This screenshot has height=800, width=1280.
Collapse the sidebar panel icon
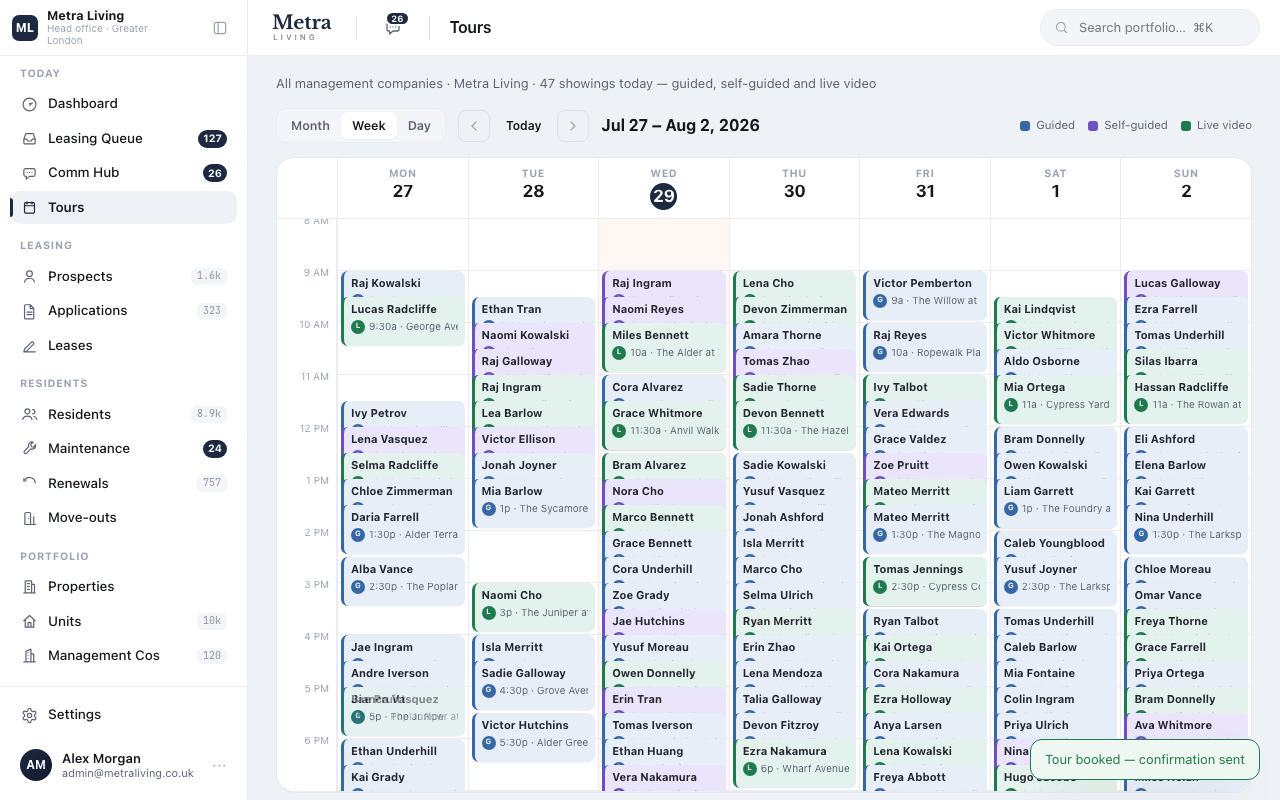point(220,28)
